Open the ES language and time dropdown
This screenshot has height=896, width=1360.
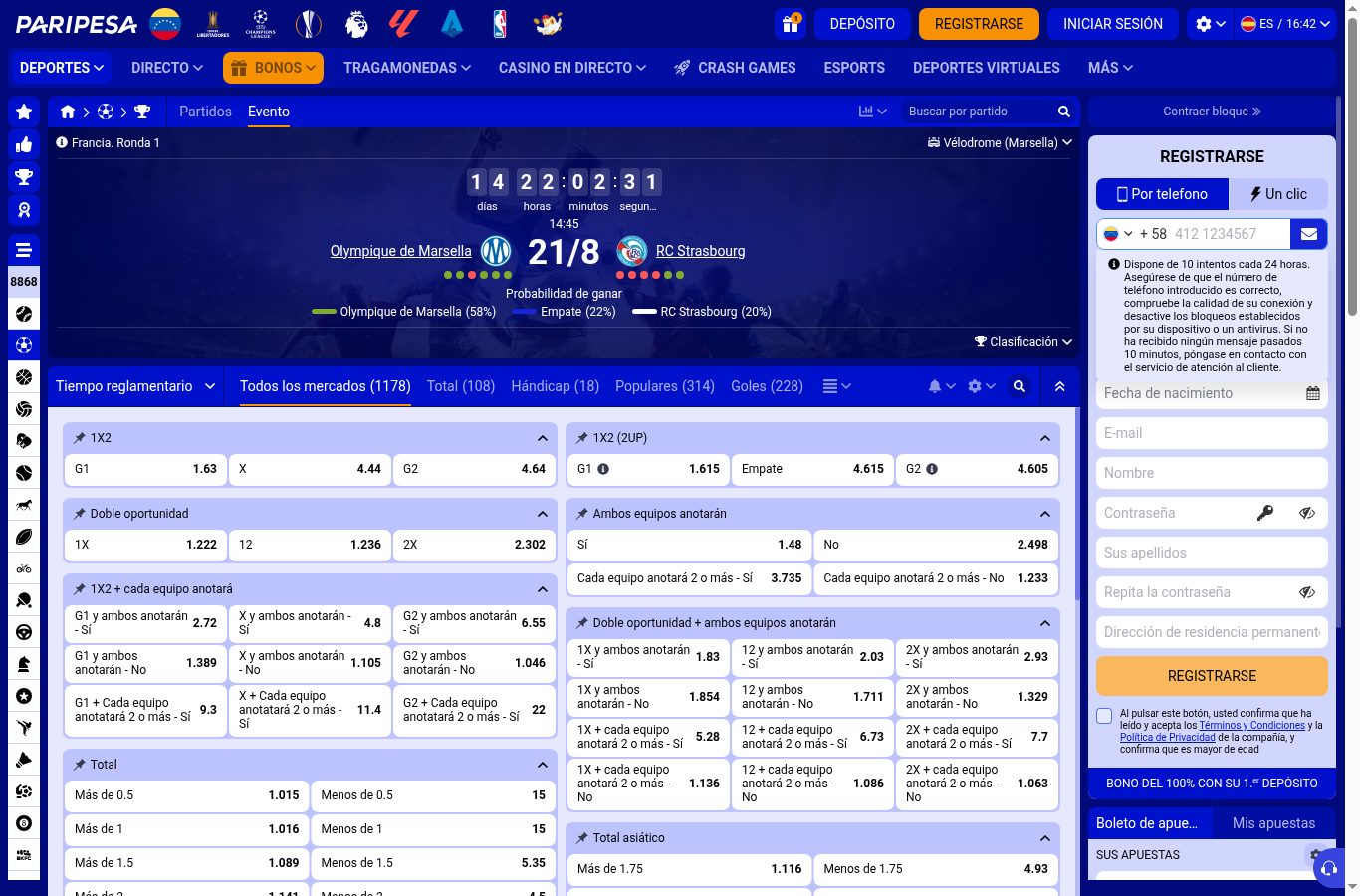pos(1285,24)
